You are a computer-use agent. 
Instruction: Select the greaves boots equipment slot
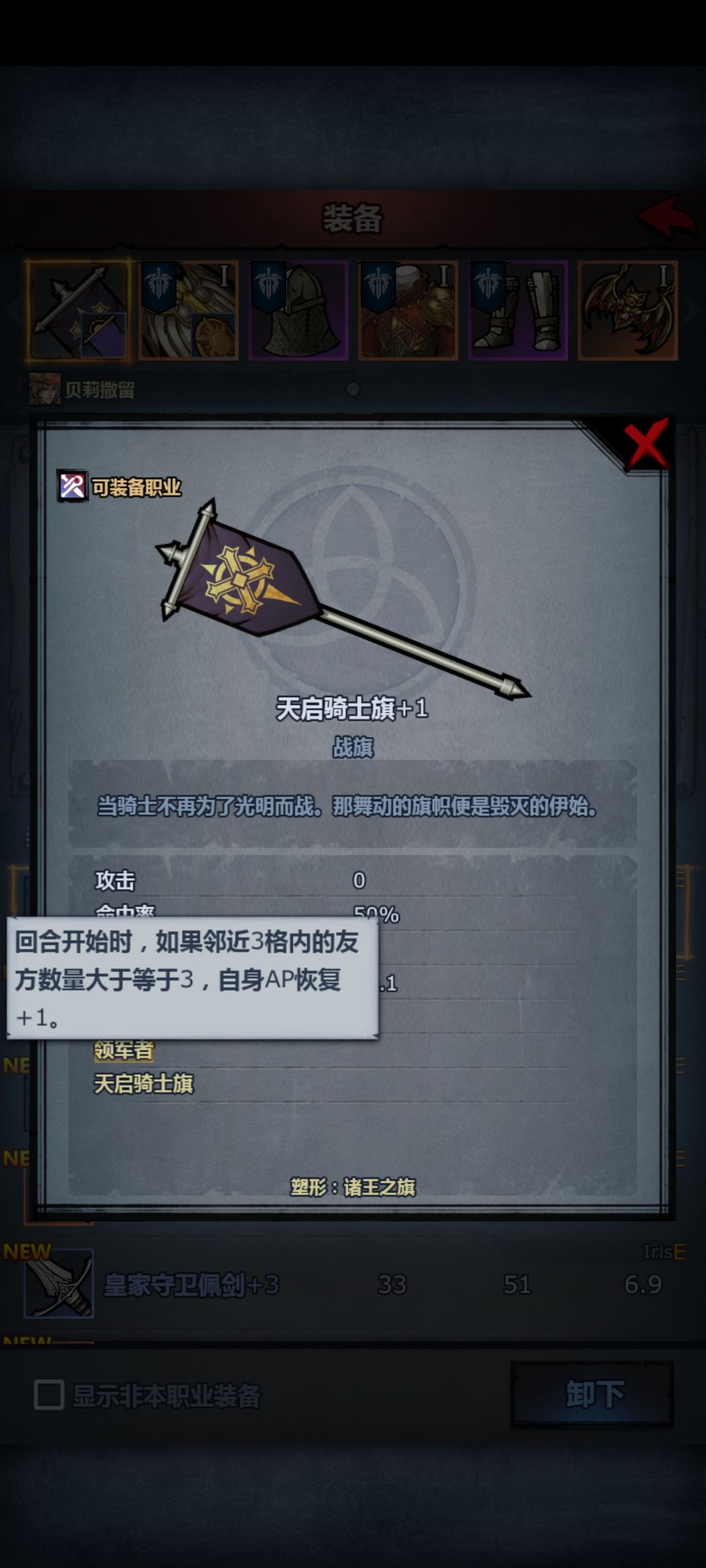[x=518, y=310]
